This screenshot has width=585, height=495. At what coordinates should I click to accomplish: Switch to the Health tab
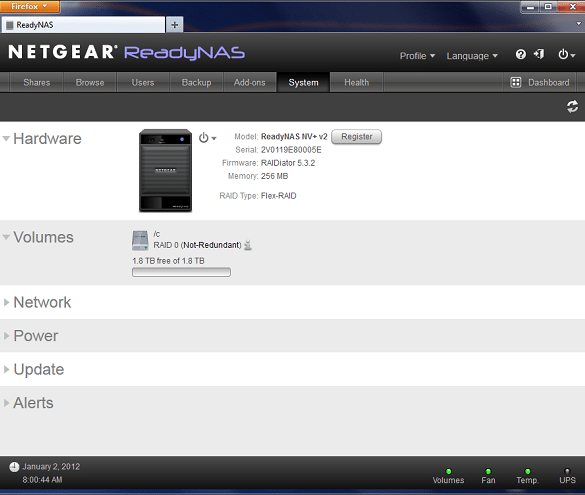(x=357, y=82)
